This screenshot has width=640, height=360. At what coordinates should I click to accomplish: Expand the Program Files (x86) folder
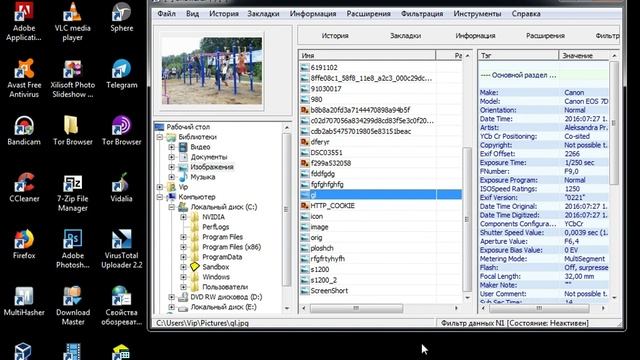tap(183, 247)
